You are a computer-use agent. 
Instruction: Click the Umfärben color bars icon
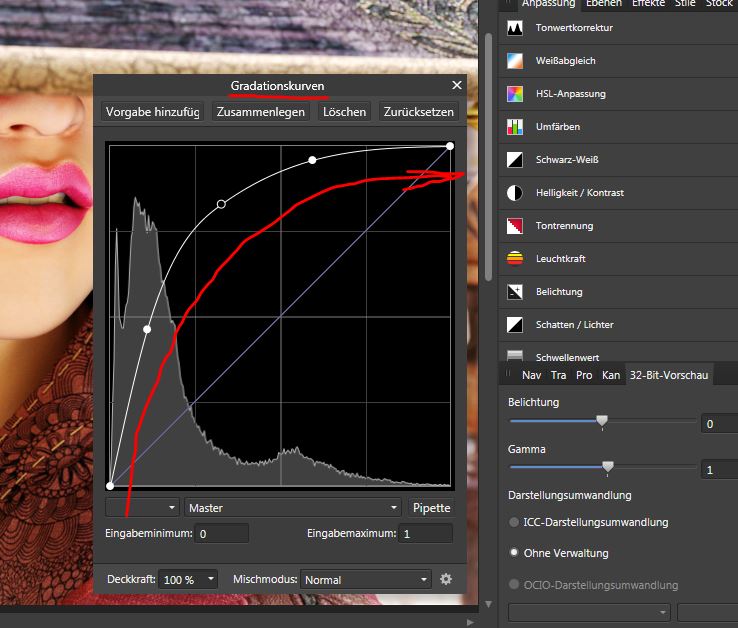pos(515,127)
